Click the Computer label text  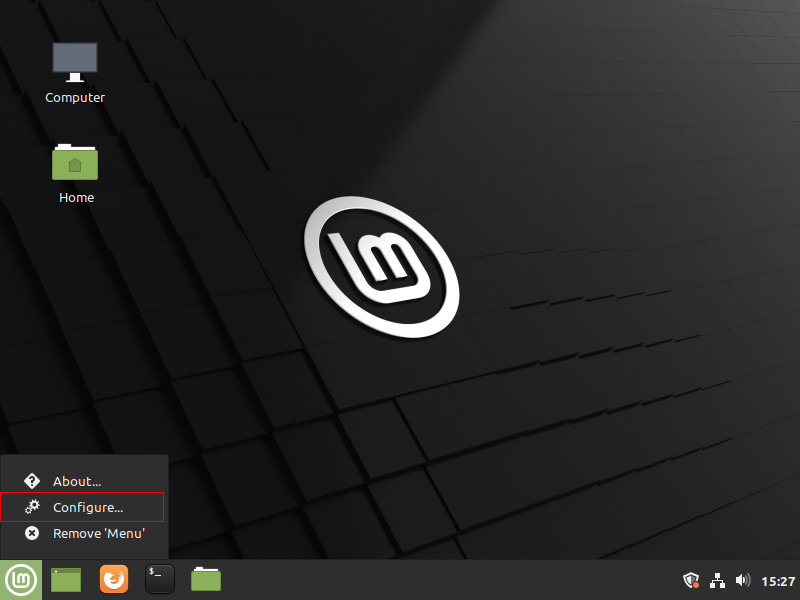click(75, 97)
